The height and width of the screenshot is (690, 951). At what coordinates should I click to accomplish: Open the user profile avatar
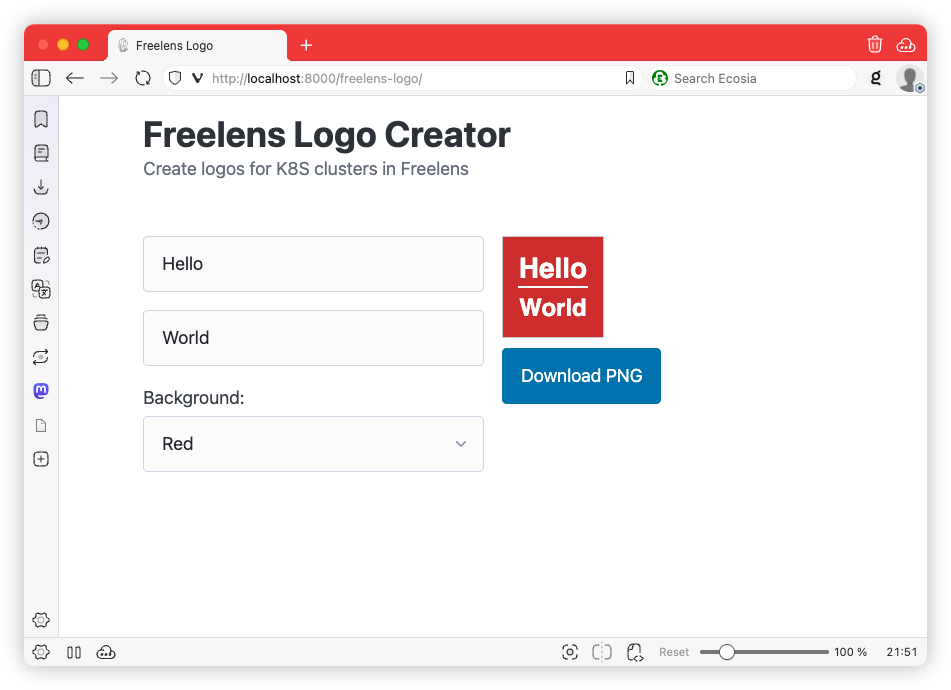910,79
